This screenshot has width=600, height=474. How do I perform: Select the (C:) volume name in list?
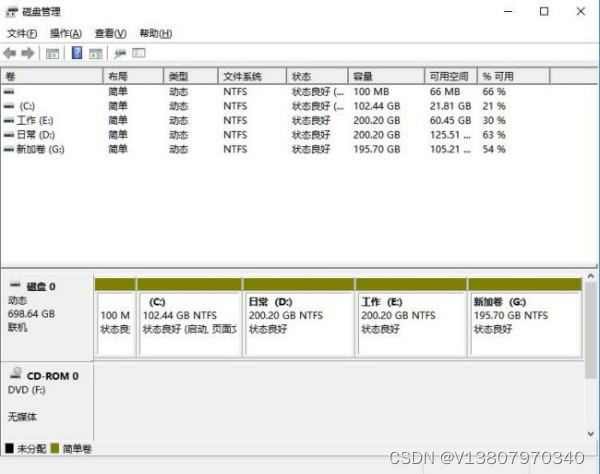point(27,106)
